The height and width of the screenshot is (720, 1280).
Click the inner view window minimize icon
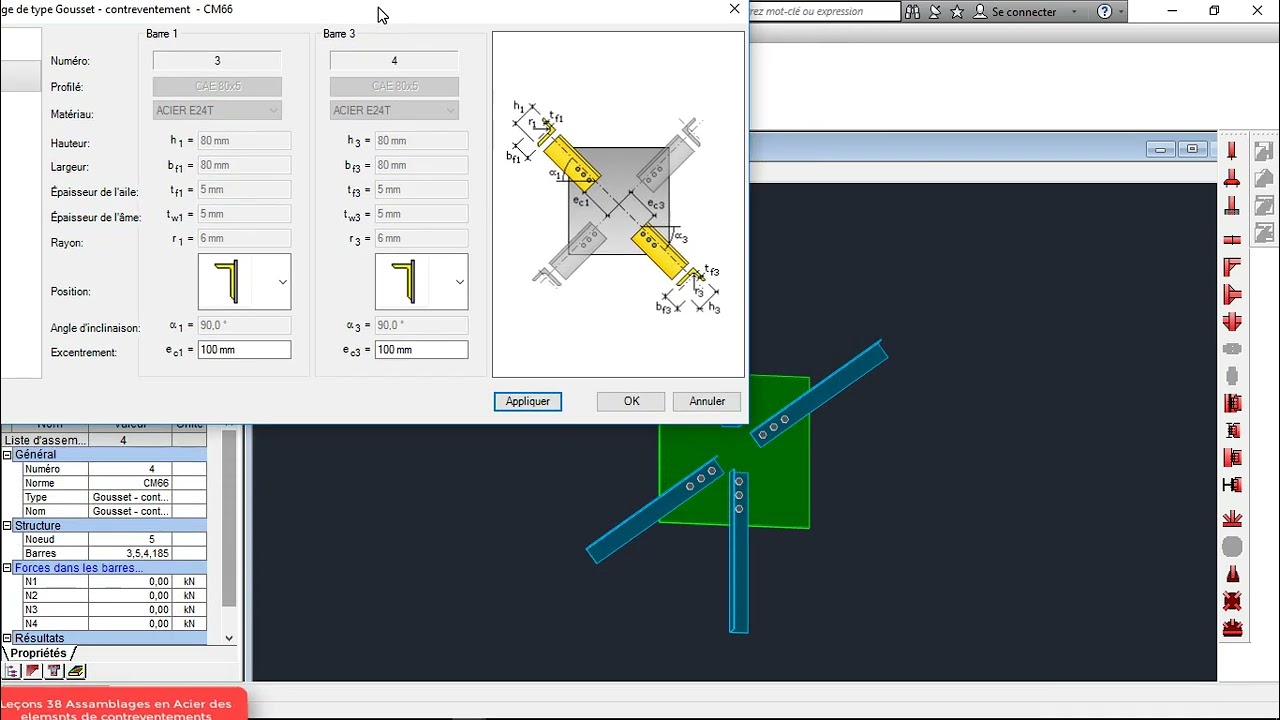click(1160, 150)
